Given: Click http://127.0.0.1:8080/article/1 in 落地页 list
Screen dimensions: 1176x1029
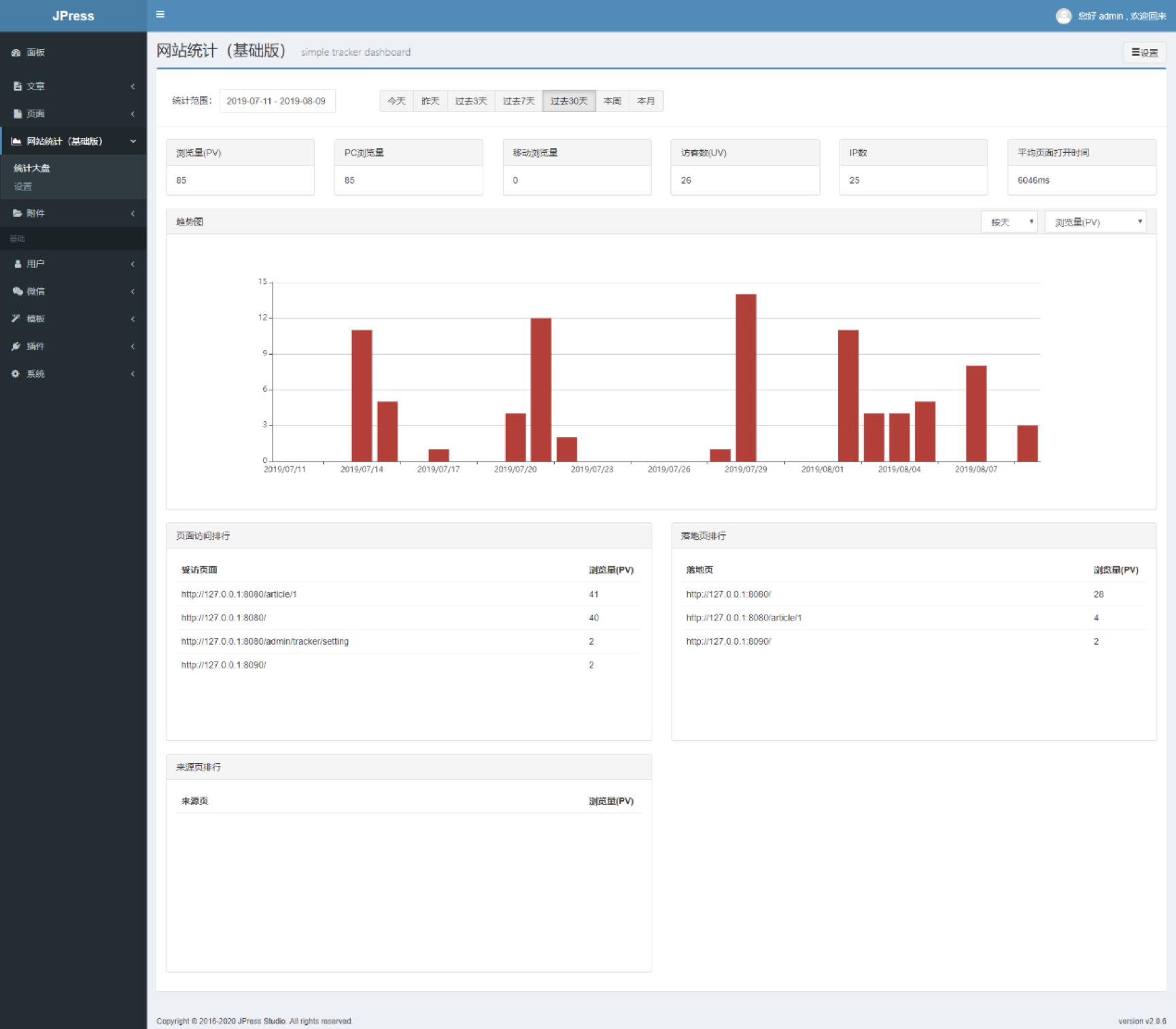Looking at the screenshot, I should [744, 618].
